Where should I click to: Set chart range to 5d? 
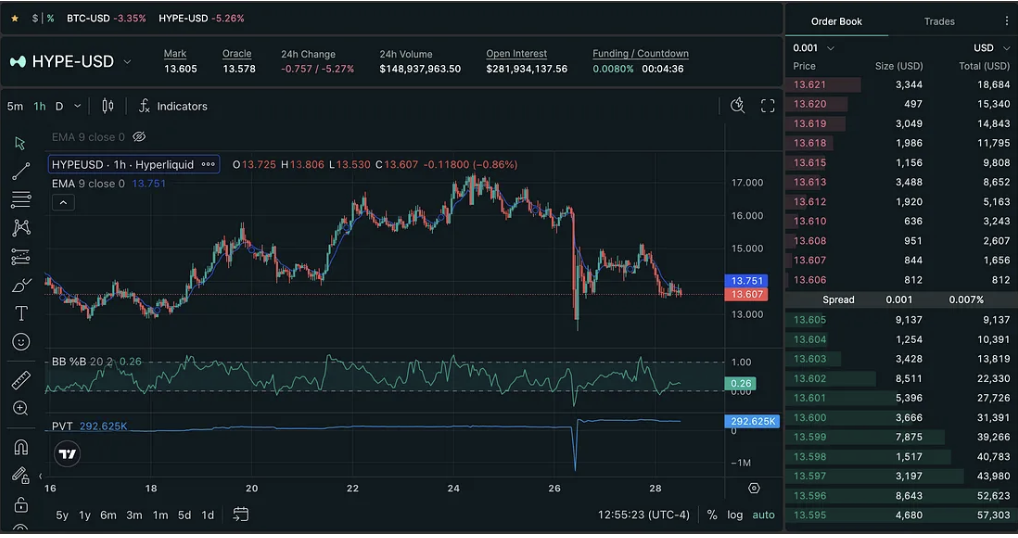(184, 515)
